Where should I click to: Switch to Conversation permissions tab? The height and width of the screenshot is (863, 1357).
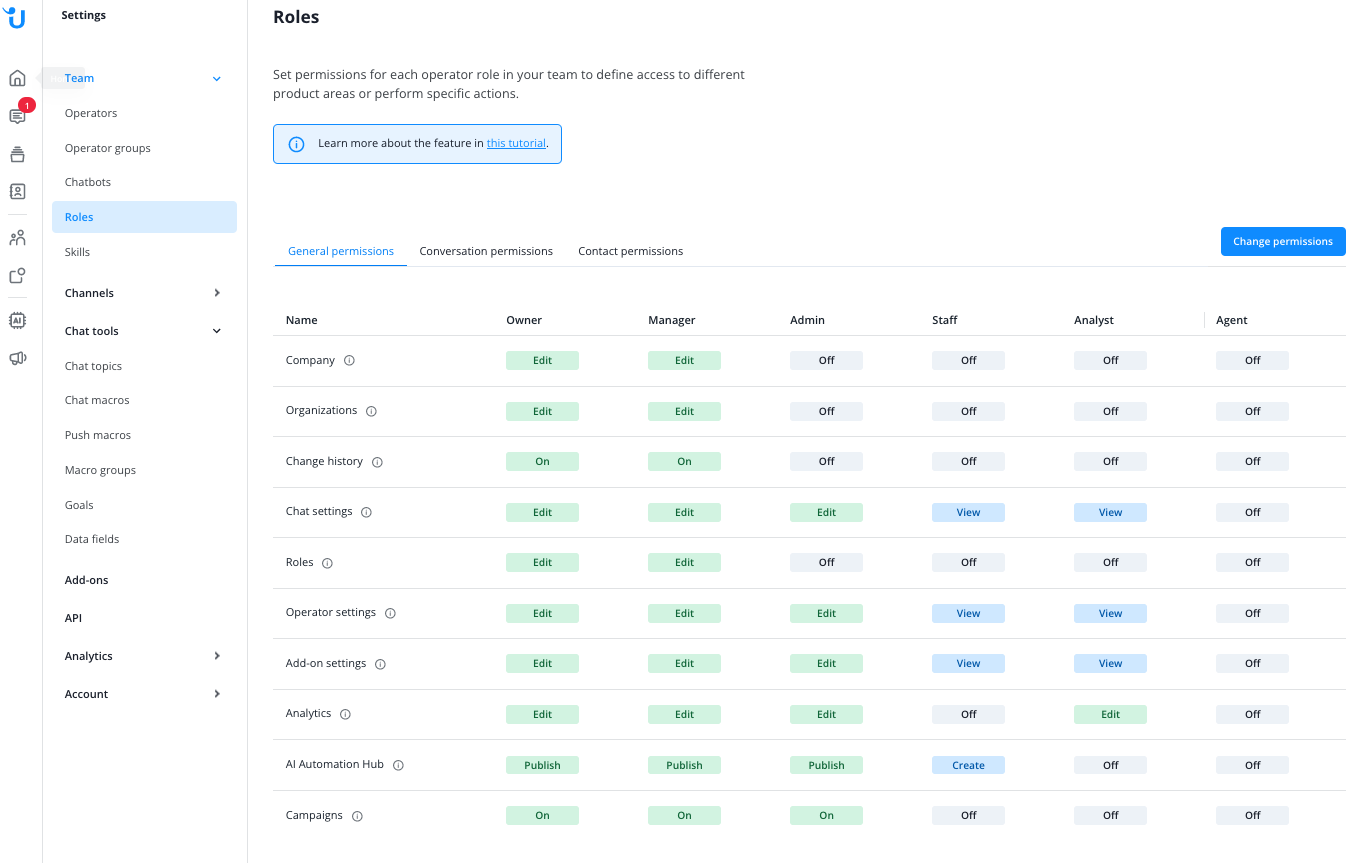tap(486, 251)
